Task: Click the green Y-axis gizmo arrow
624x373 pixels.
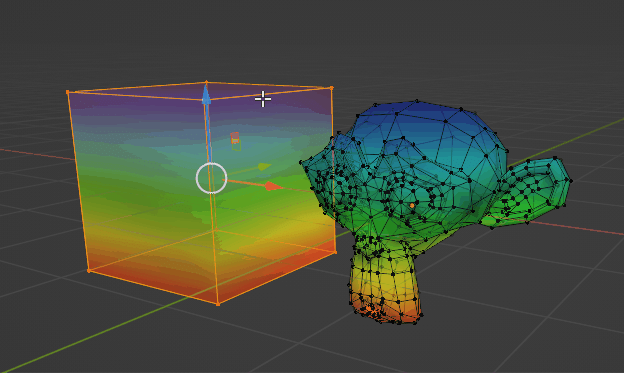Action: [x=264, y=166]
